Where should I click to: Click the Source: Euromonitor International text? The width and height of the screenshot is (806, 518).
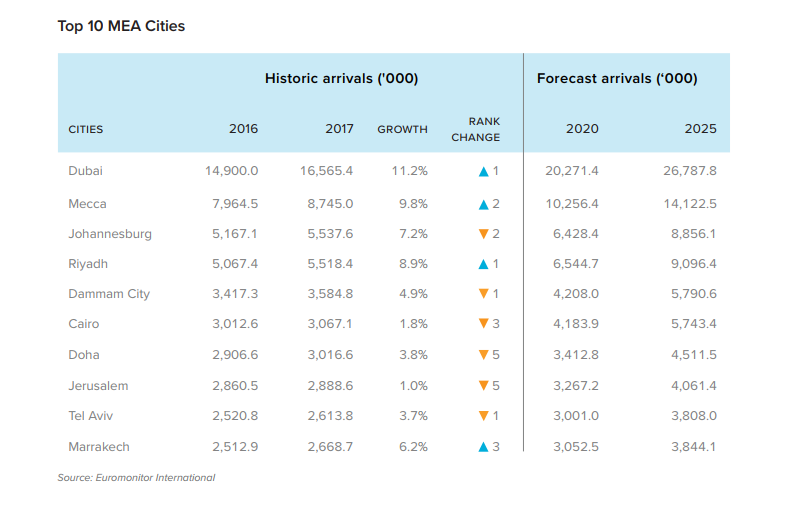click(136, 477)
